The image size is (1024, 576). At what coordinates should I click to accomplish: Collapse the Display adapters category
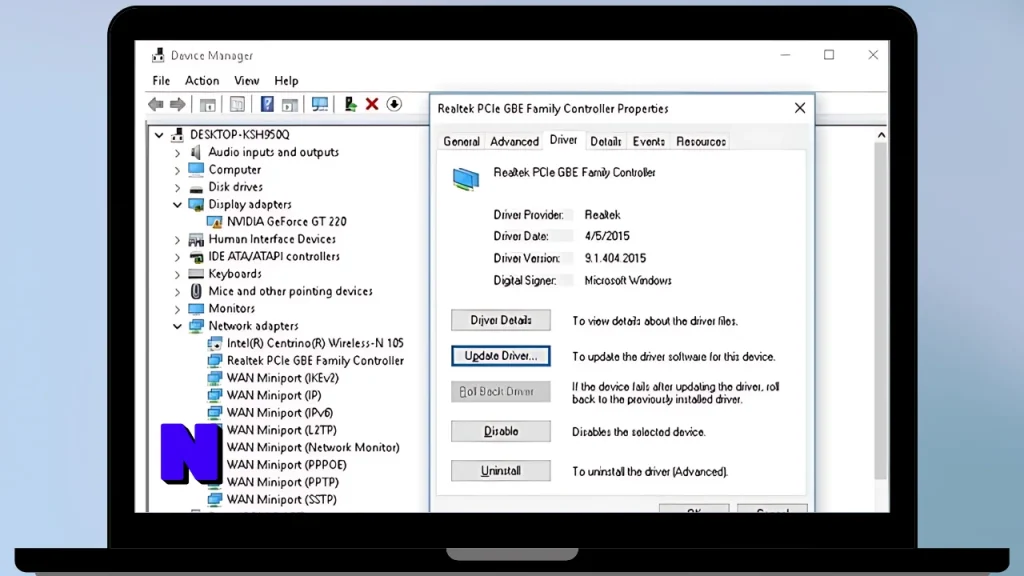[x=177, y=204]
